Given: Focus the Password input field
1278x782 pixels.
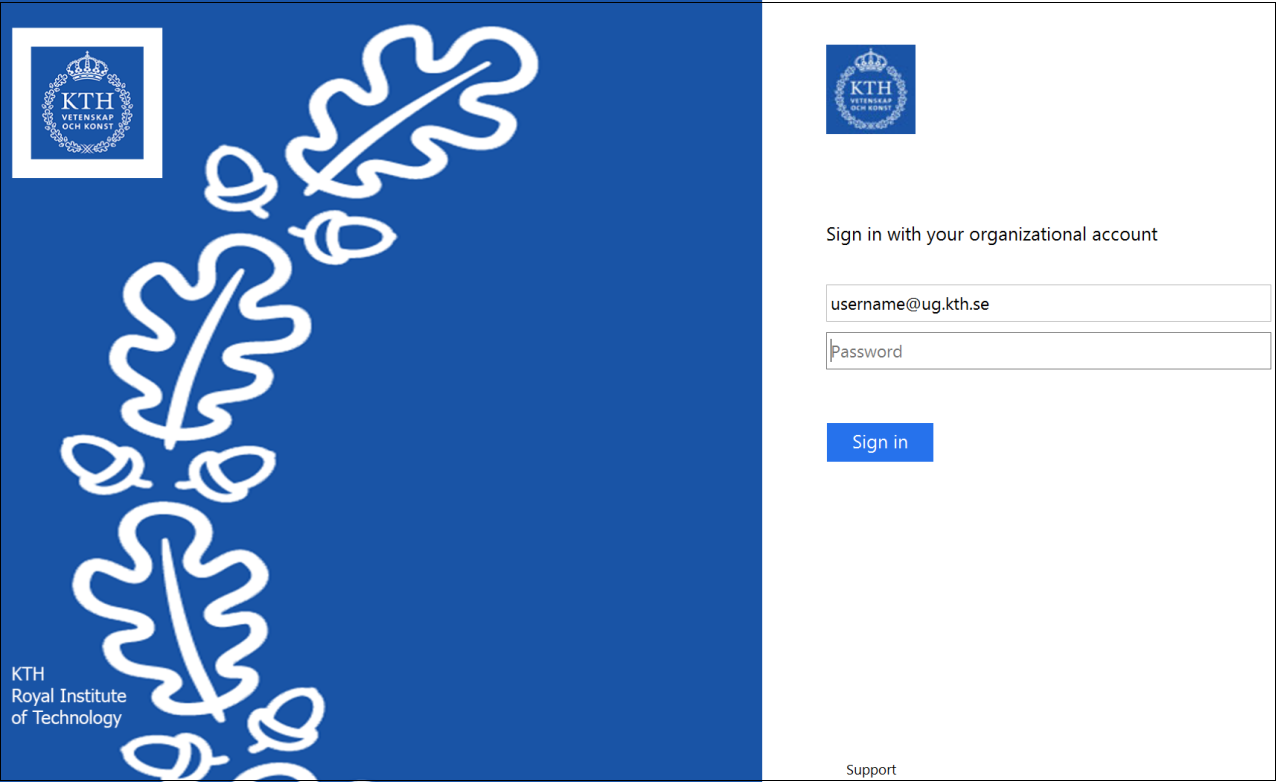Looking at the screenshot, I should (x=1048, y=351).
